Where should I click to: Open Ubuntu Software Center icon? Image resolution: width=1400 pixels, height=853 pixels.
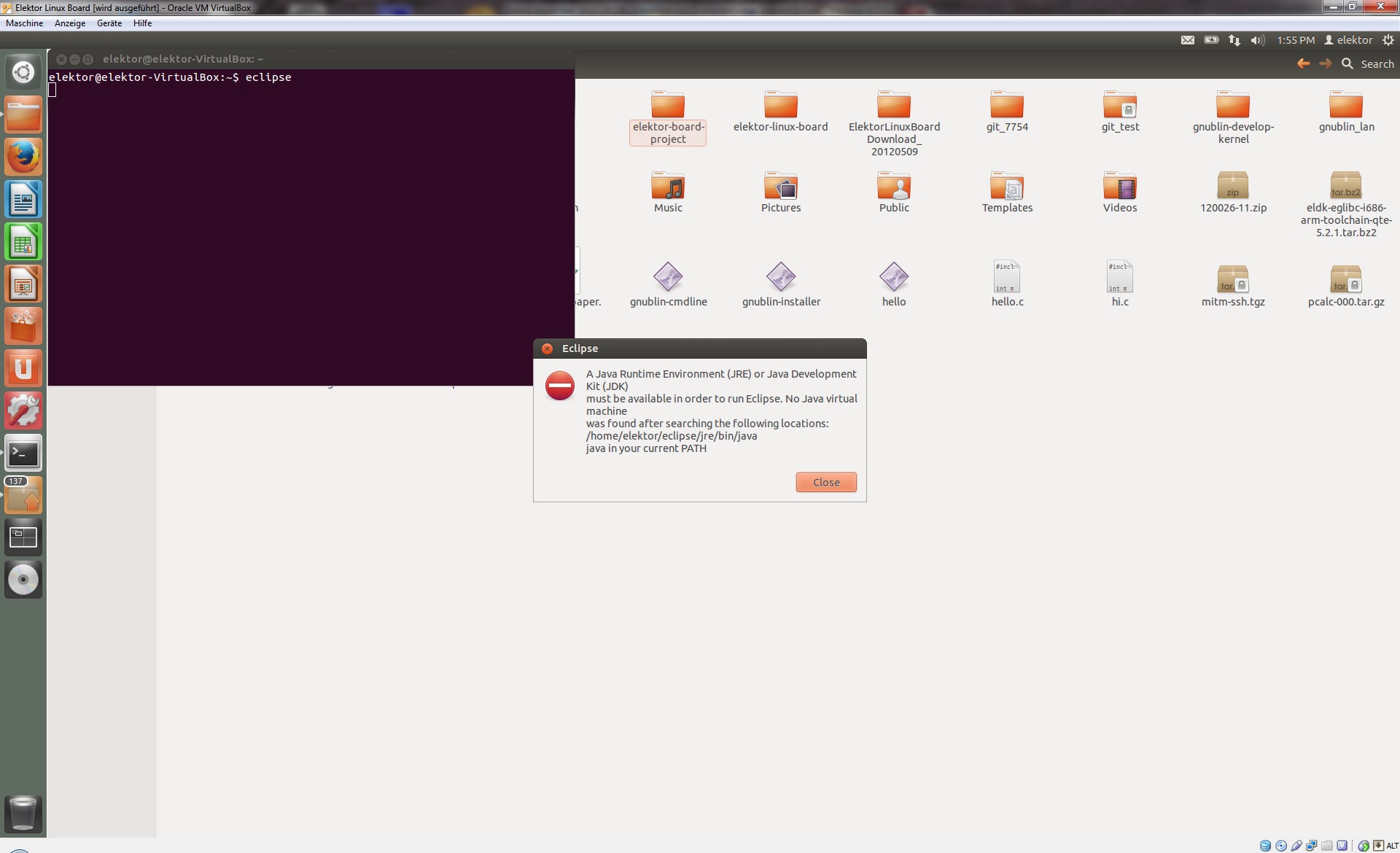point(23,326)
